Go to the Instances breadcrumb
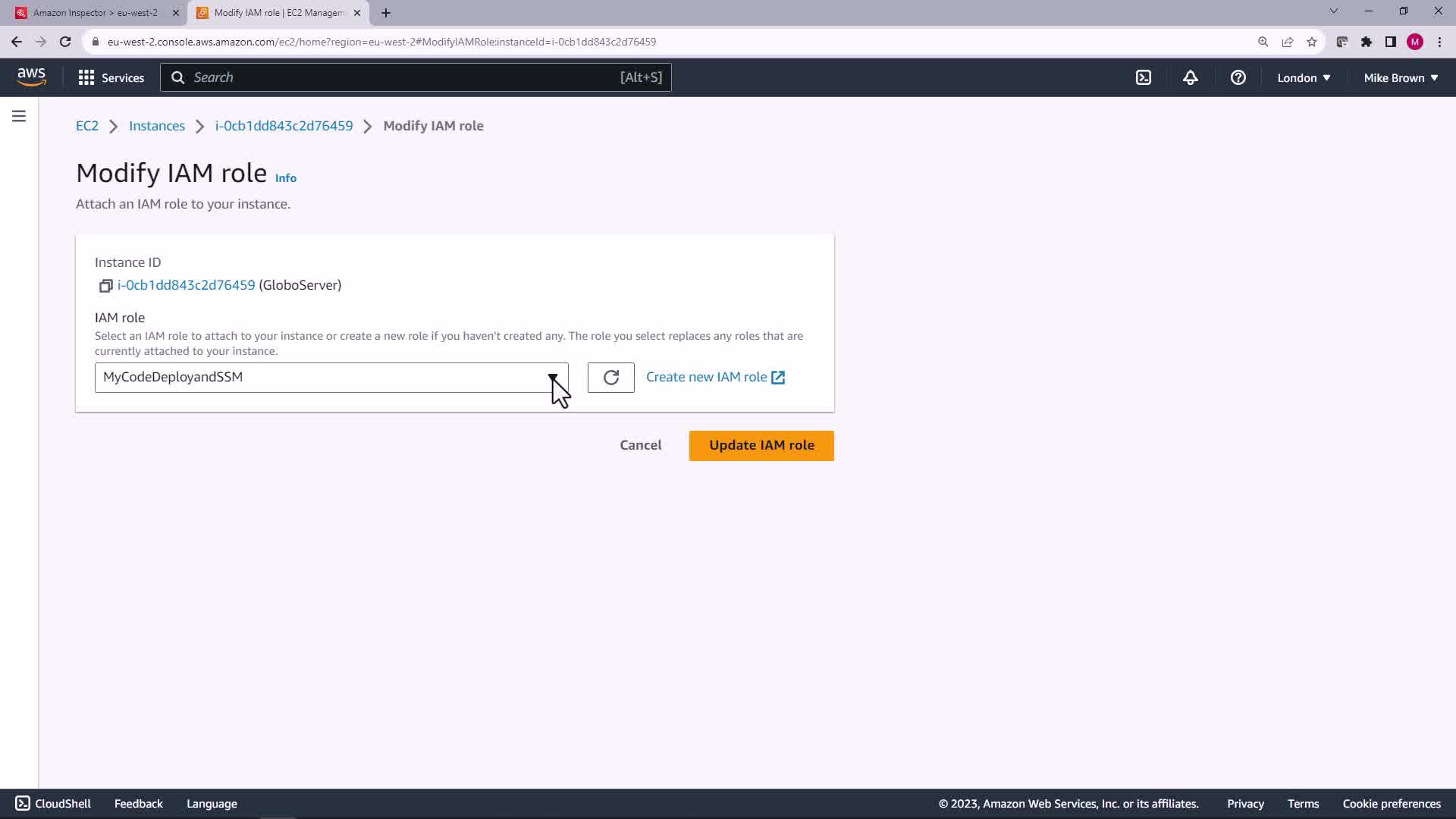The height and width of the screenshot is (819, 1456). (157, 126)
